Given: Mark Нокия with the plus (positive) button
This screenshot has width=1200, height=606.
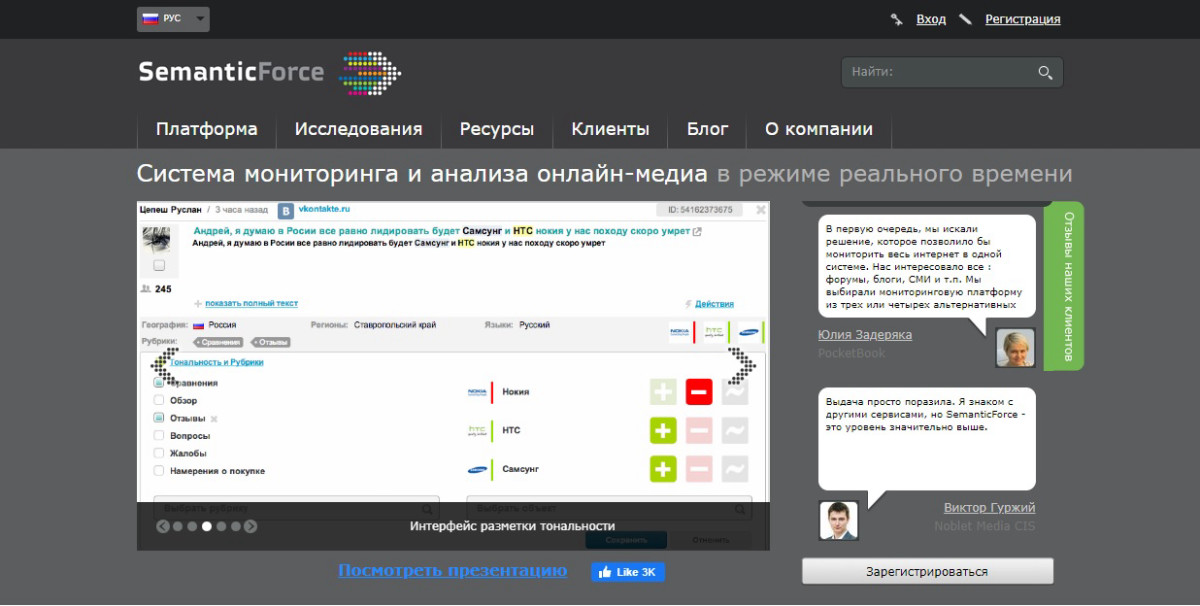Looking at the screenshot, I should coord(663,392).
